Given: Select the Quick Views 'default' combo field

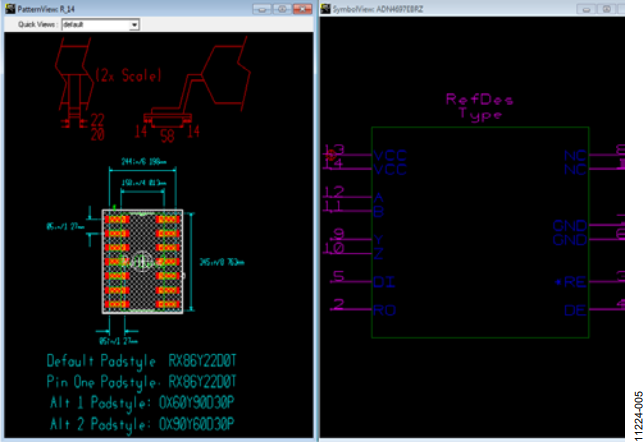Looking at the screenshot, I should tap(100, 25).
